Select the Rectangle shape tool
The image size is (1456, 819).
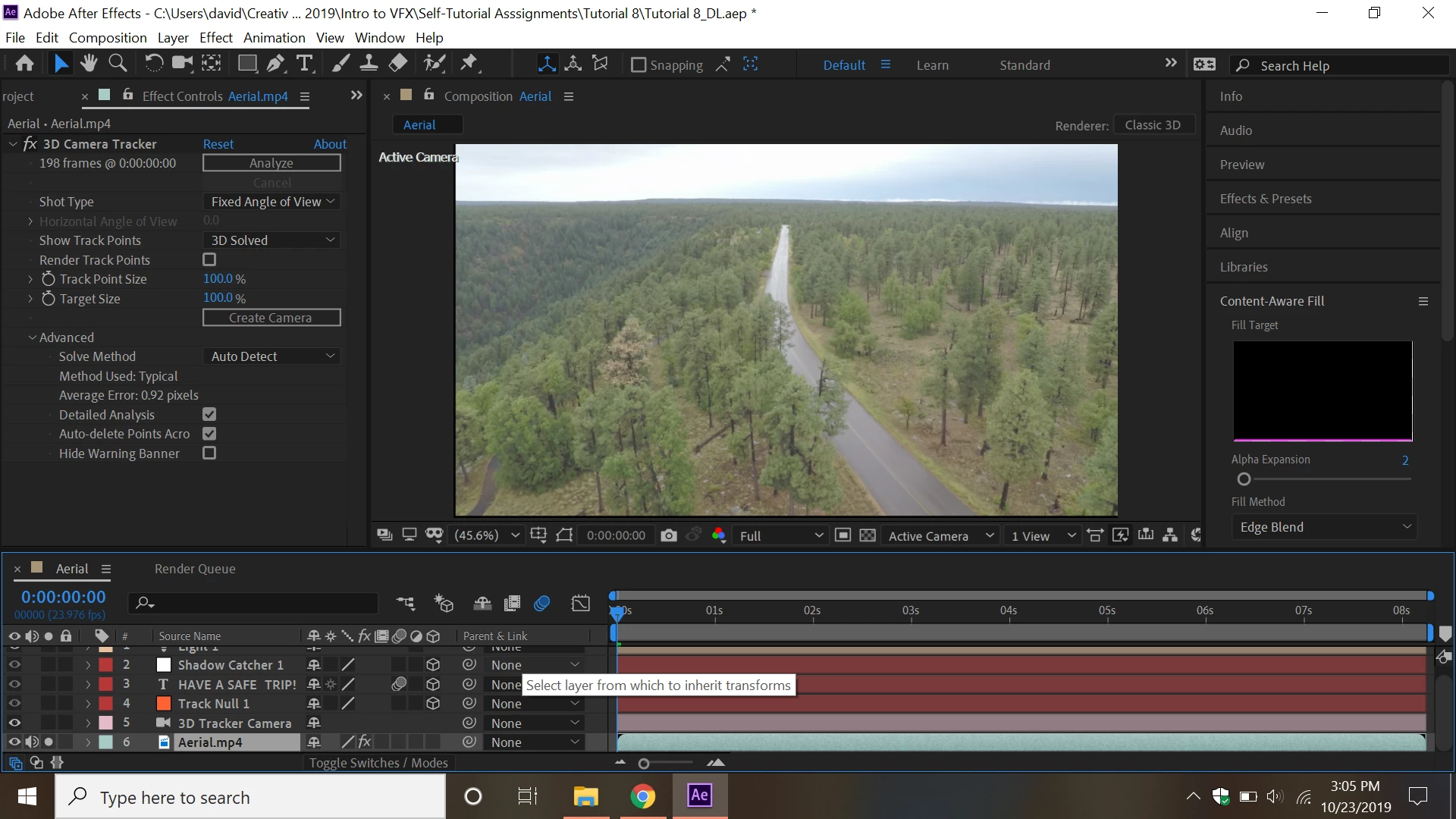coord(246,64)
